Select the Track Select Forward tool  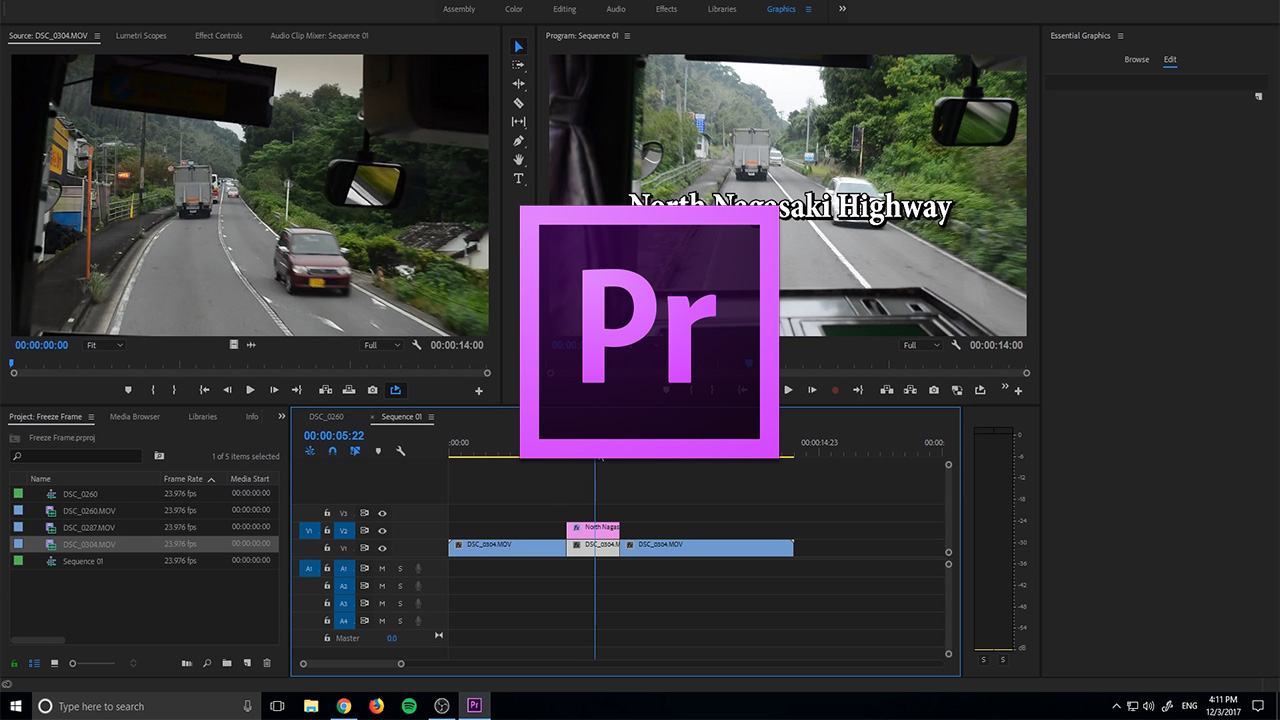click(518, 65)
